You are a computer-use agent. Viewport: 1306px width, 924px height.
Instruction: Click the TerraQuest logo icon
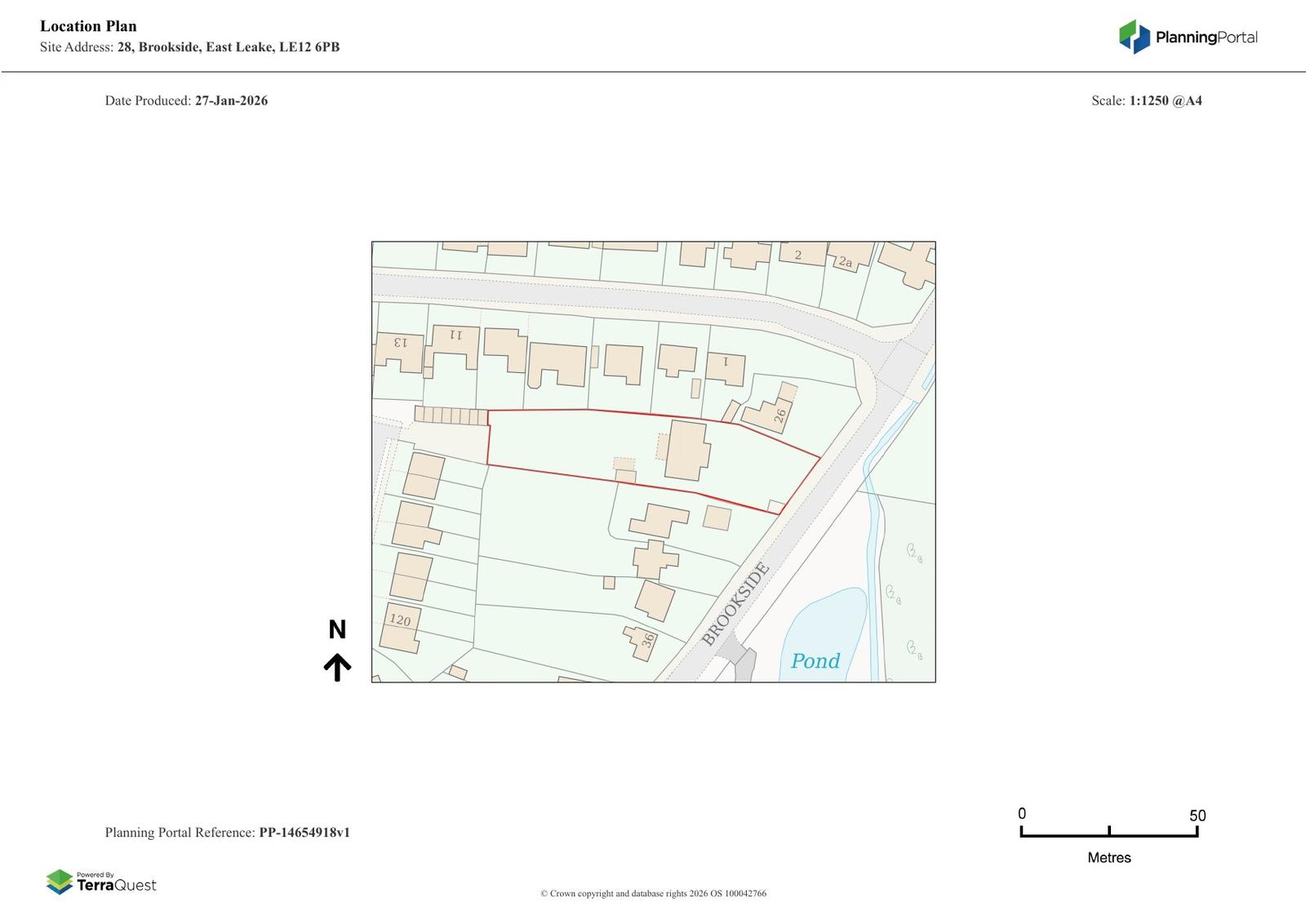tap(60, 882)
